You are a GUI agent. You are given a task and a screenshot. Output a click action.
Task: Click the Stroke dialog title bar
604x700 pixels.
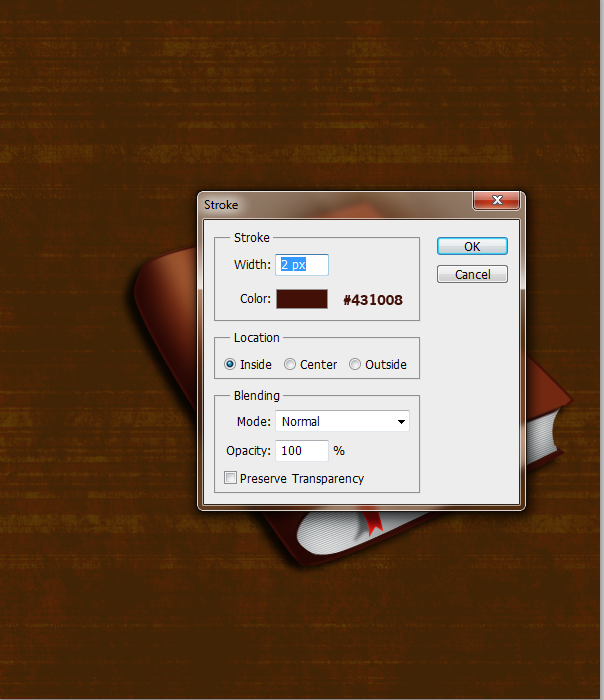[x=335, y=205]
